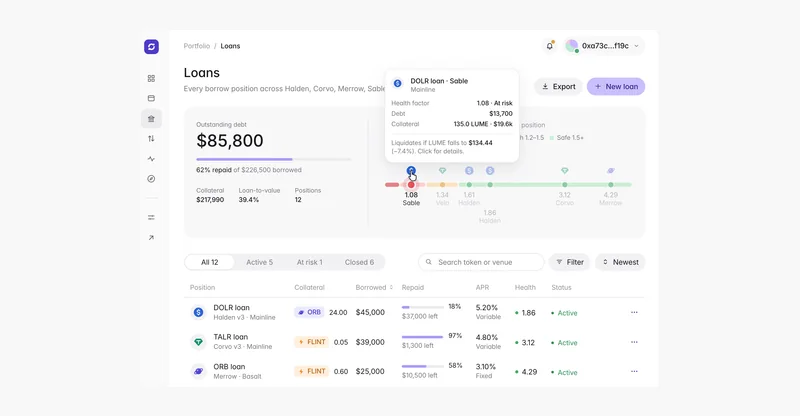Viewport: 800px width, 416px height.
Task: Click the red 1.08 Sable health marker
Action: [411, 185]
